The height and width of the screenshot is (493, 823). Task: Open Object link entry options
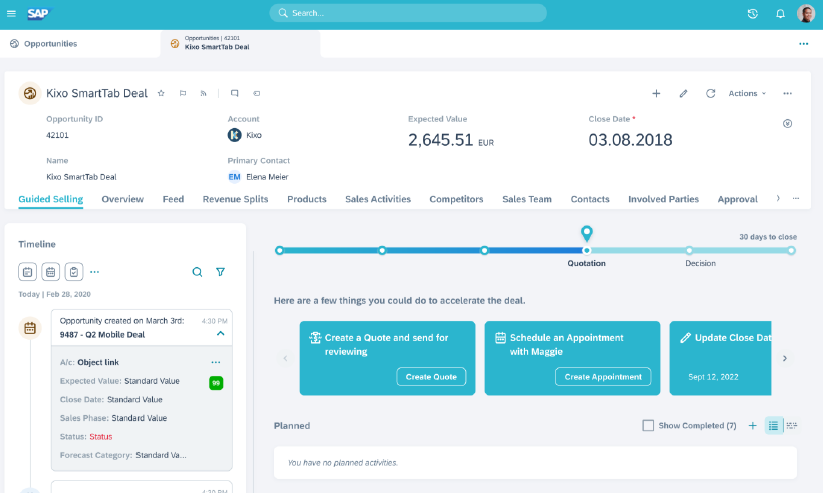(x=216, y=362)
